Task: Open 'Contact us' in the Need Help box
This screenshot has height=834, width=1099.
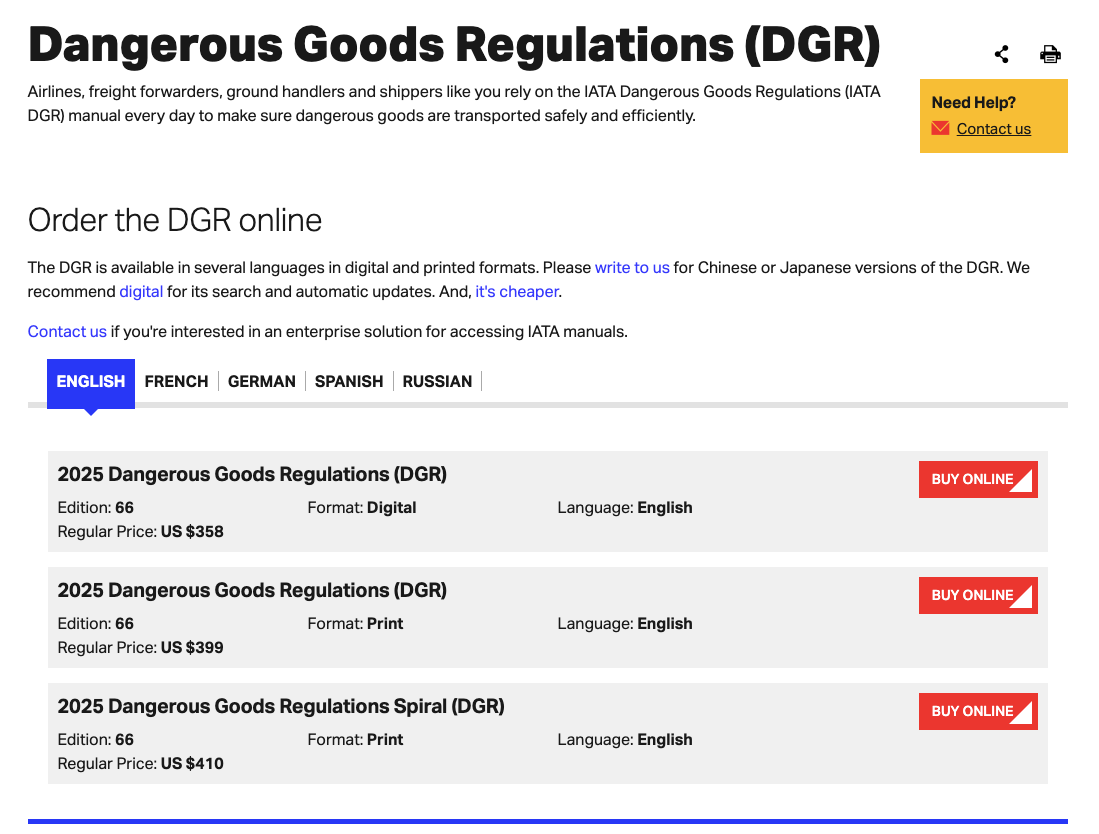Action: 993,128
